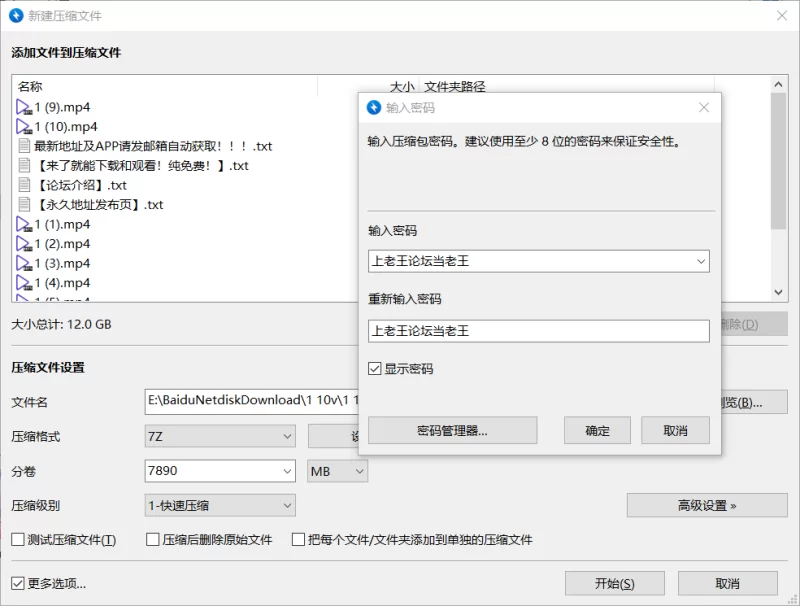Click the 大小总计: 12.0 GB text
800x606 pixels.
pyautogui.click(x=61, y=324)
